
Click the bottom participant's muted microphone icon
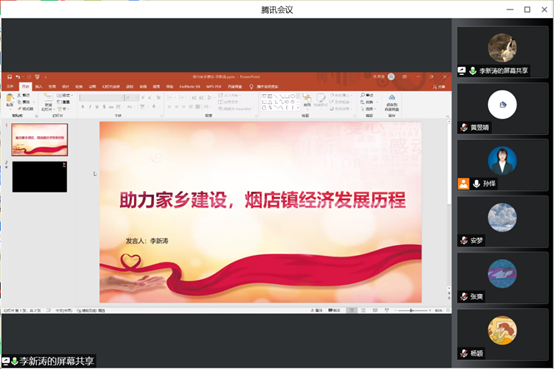pos(464,353)
